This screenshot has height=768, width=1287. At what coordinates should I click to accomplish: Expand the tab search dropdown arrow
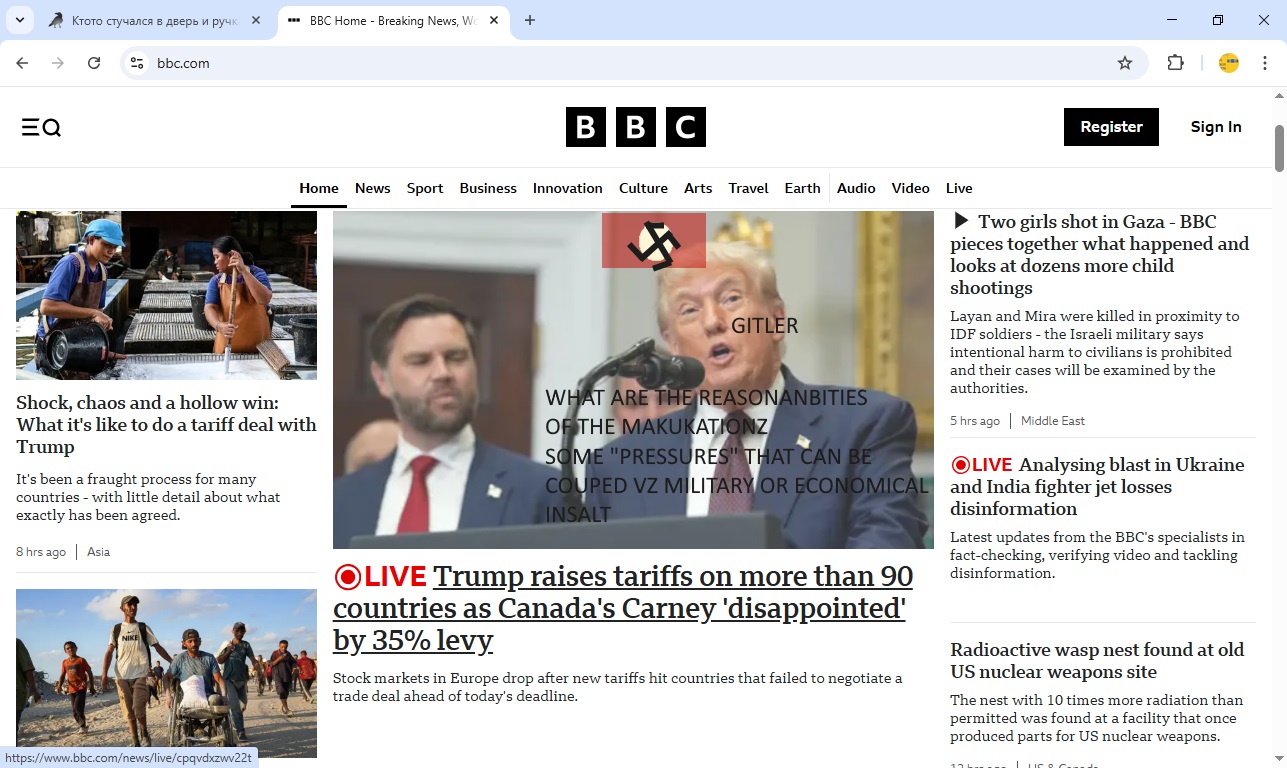click(19, 20)
